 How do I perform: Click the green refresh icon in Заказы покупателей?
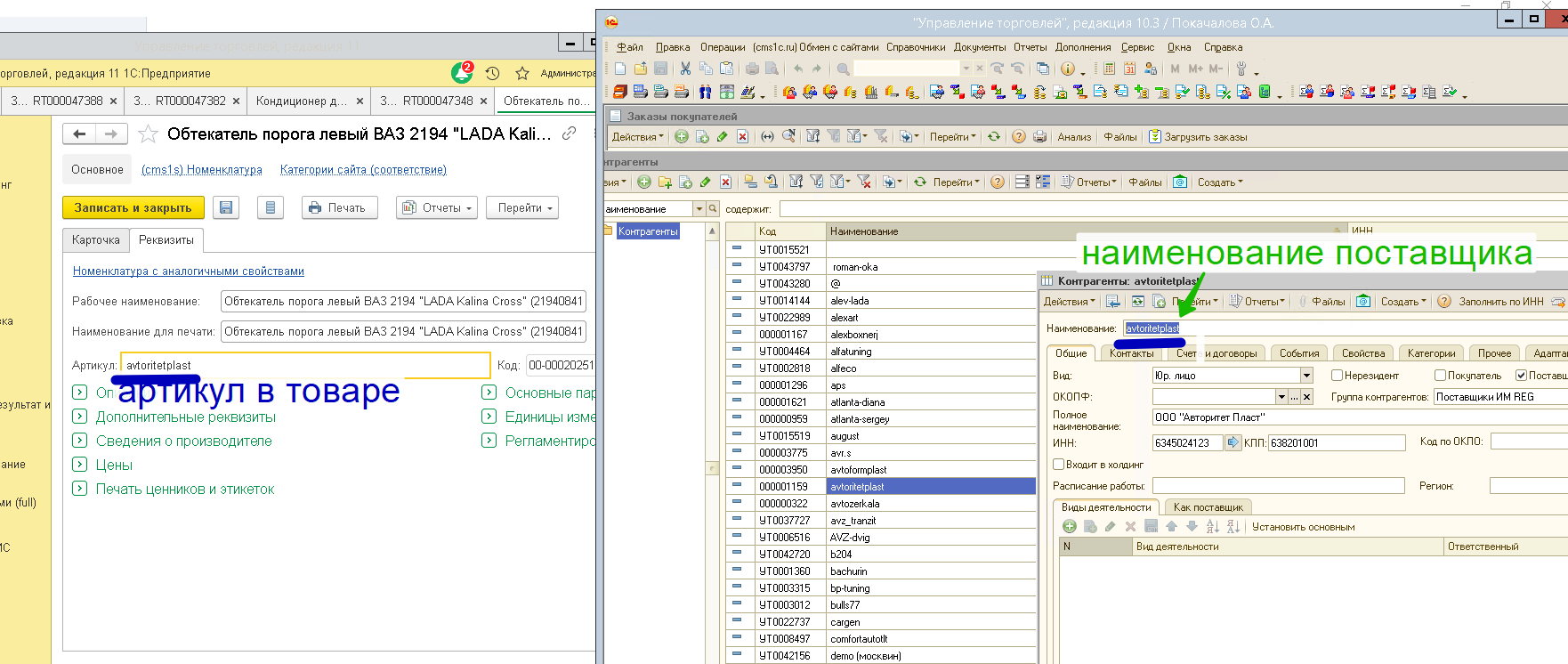pos(994,136)
